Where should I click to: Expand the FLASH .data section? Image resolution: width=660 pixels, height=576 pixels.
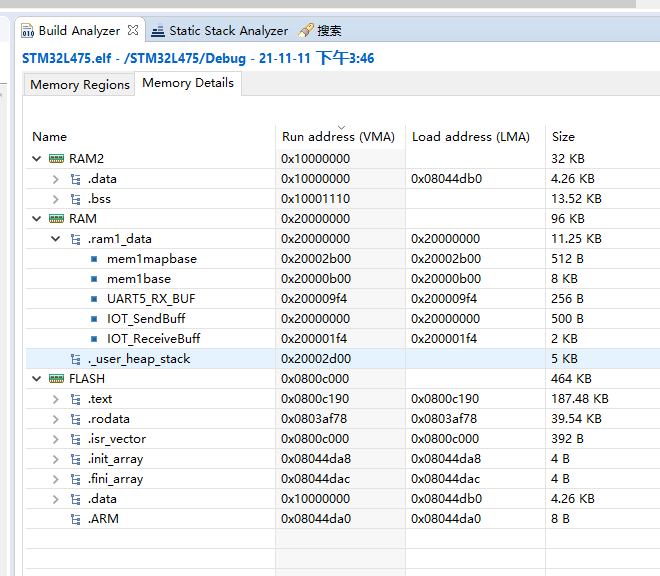coord(56,499)
